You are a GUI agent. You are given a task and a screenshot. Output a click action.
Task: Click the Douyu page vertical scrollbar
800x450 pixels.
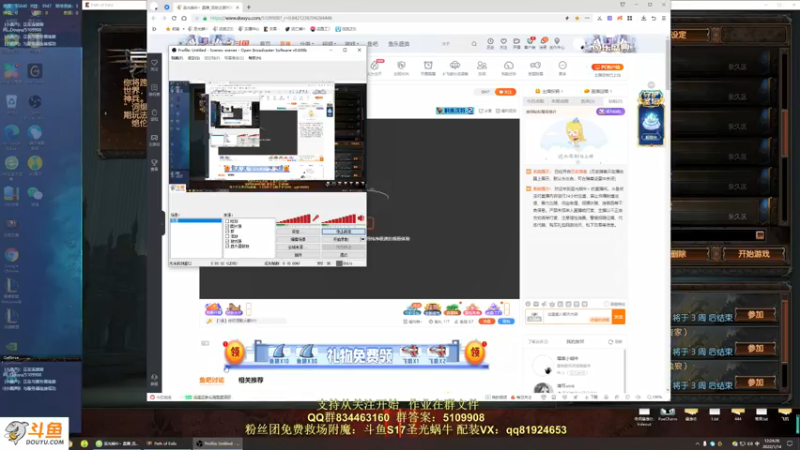(x=667, y=64)
